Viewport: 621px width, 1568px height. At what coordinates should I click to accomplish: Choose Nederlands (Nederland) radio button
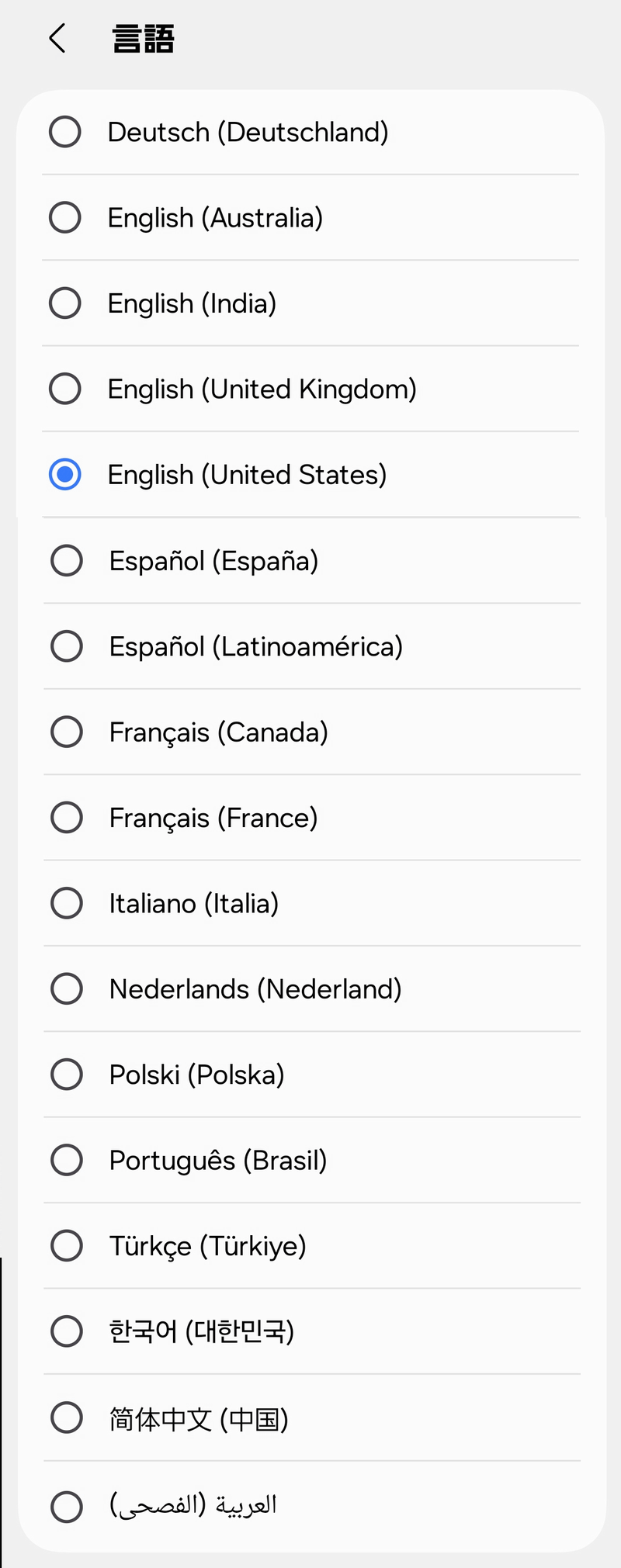point(67,988)
